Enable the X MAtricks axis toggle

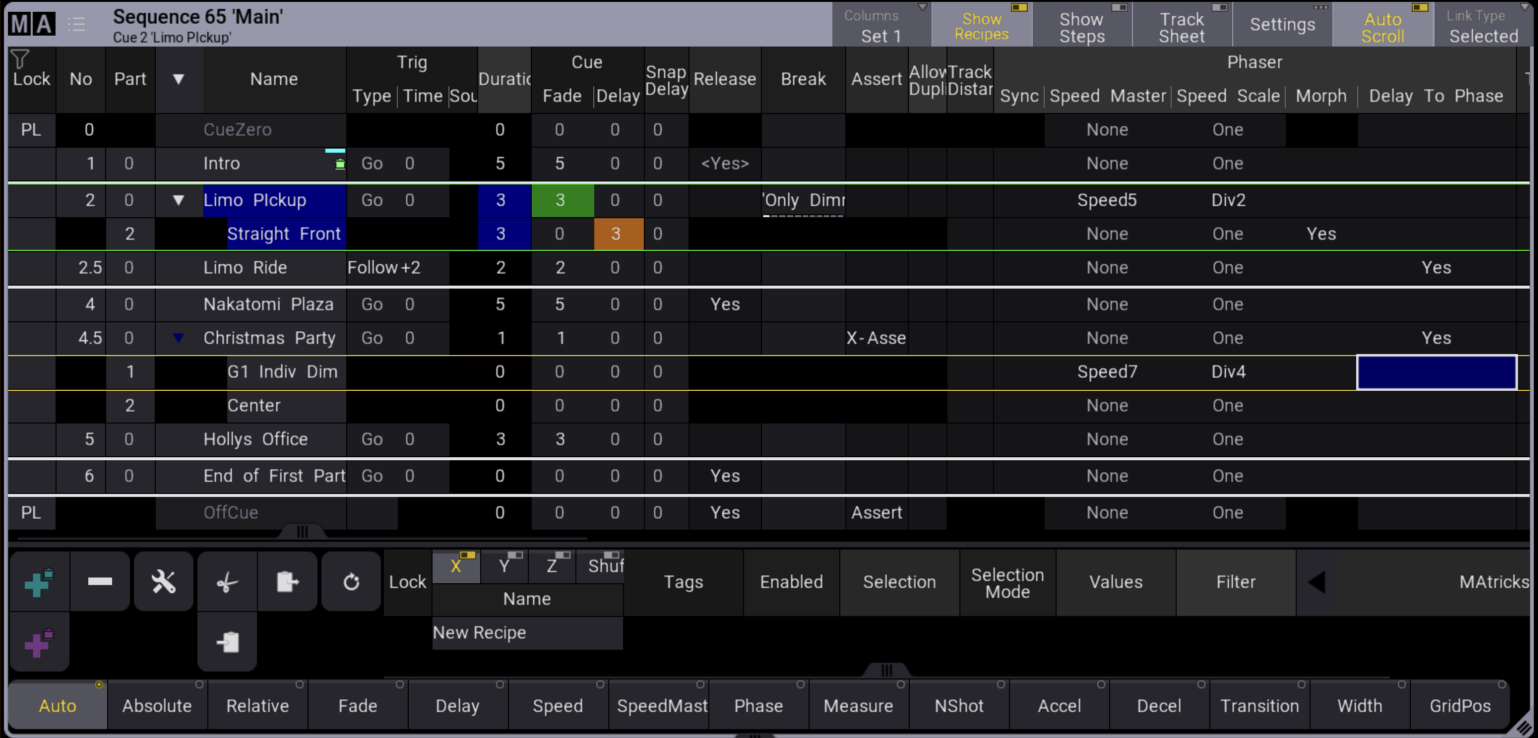click(x=456, y=566)
